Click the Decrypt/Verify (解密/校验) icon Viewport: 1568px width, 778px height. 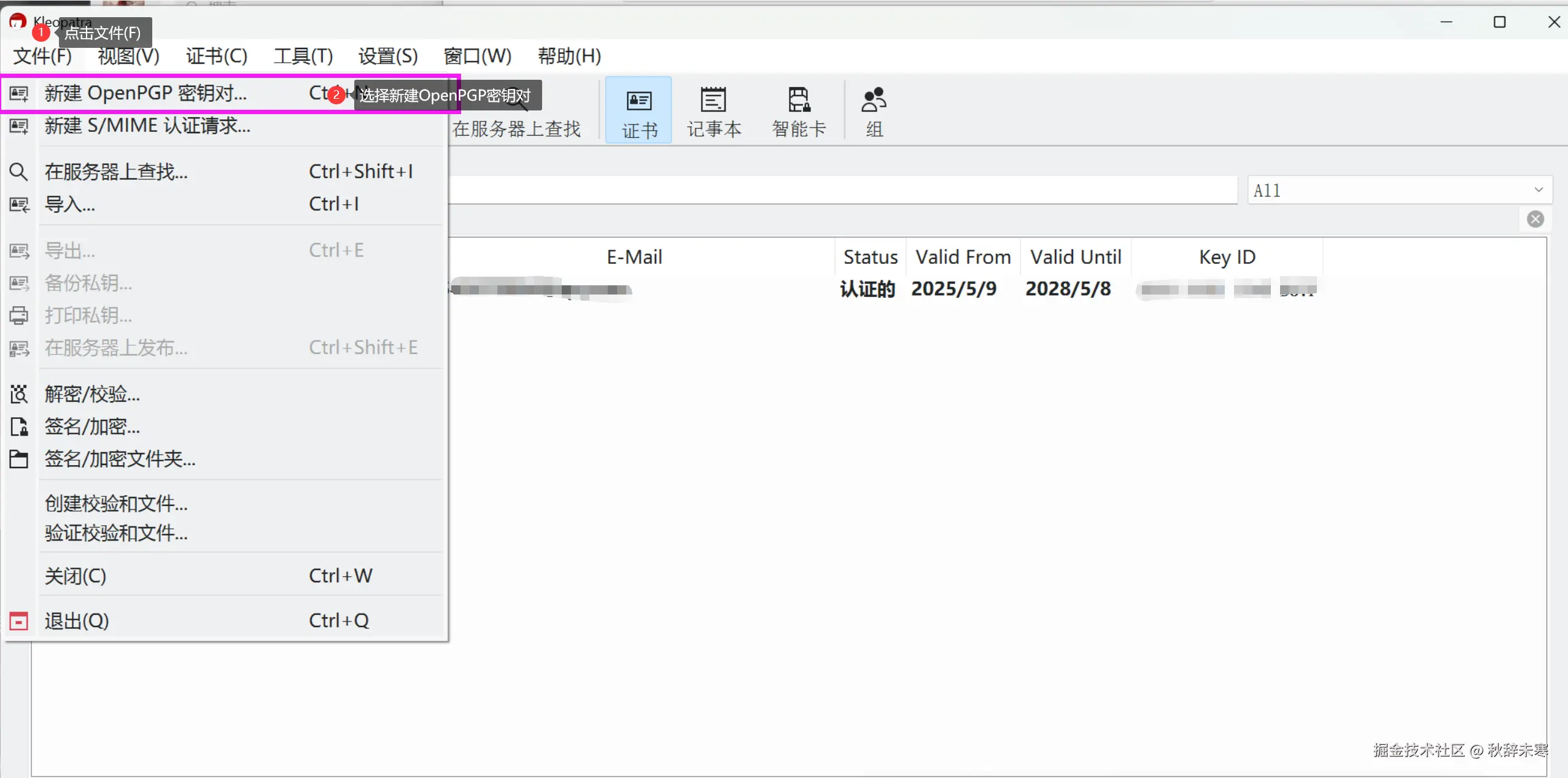18,394
